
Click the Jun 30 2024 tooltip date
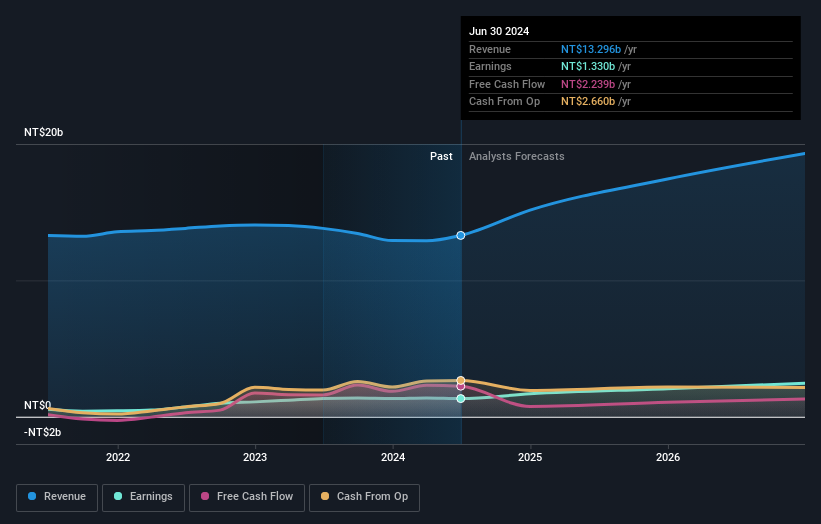[x=499, y=31]
